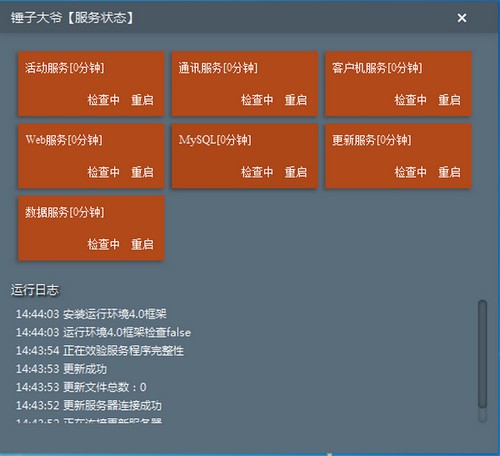Restart the 数据服务 service
500x456 pixels.
142,244
